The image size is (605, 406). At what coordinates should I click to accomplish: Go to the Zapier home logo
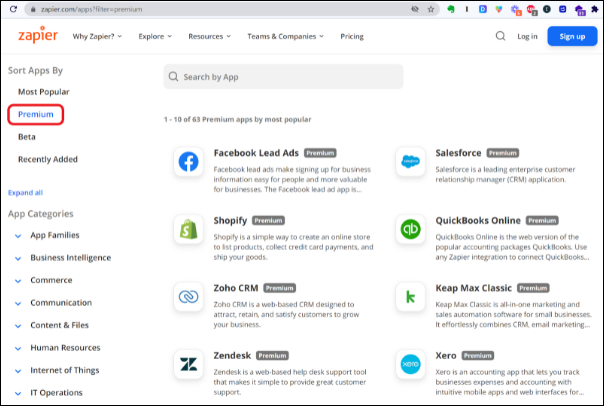tap(38, 35)
